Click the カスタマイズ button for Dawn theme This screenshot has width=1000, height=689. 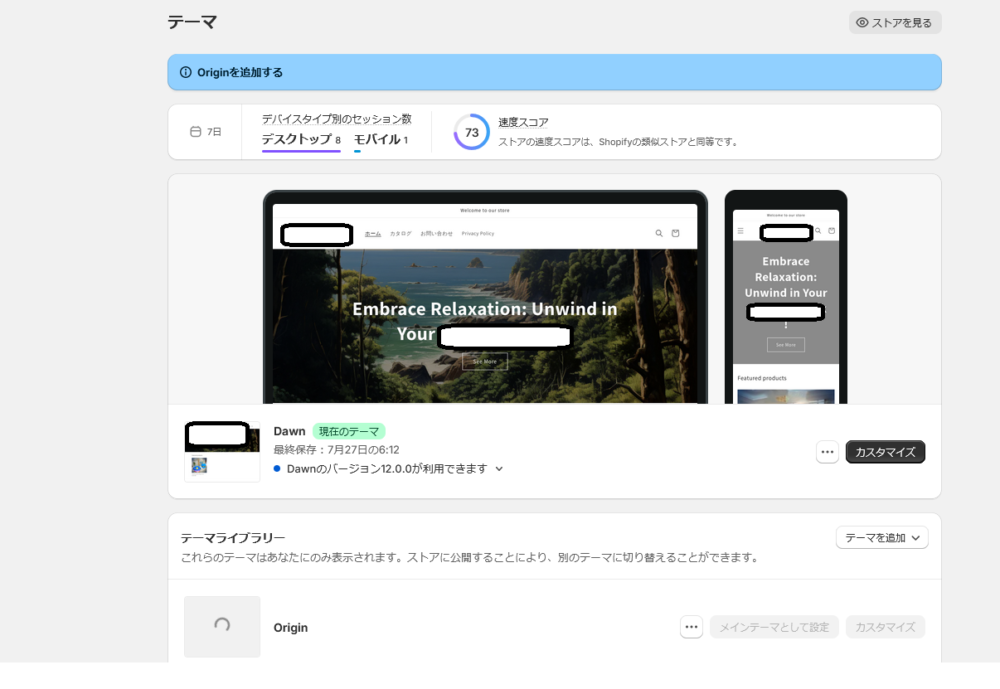(x=885, y=452)
